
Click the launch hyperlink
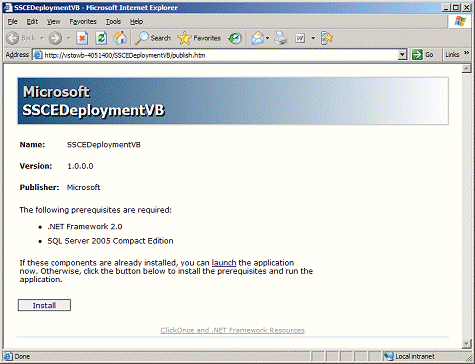coord(224,263)
